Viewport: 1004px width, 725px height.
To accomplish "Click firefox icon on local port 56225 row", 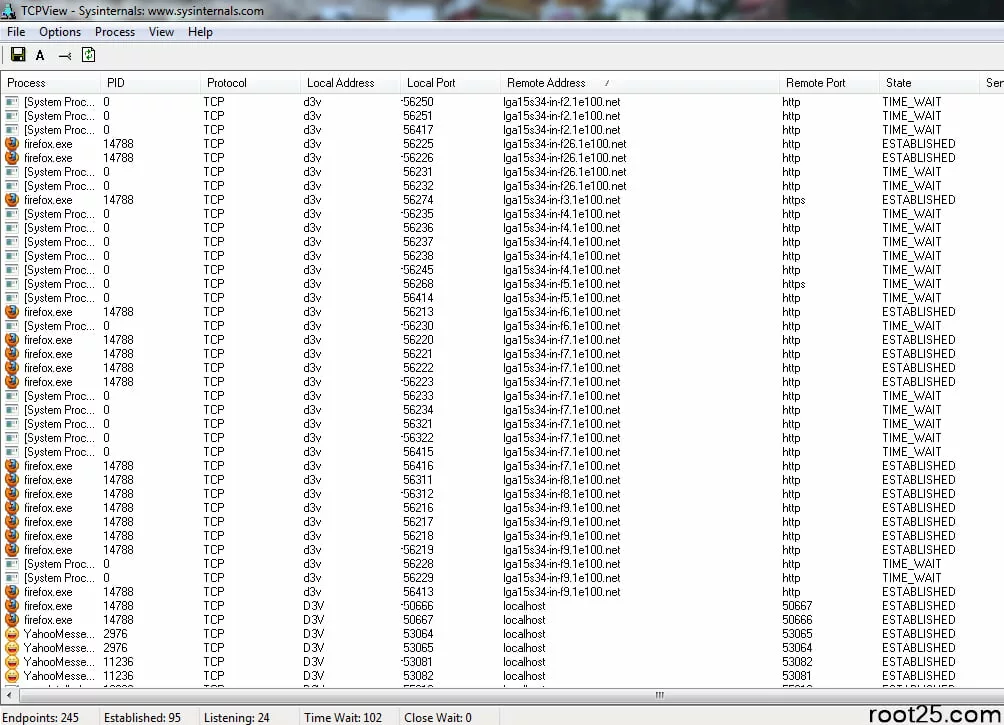I will [x=12, y=143].
